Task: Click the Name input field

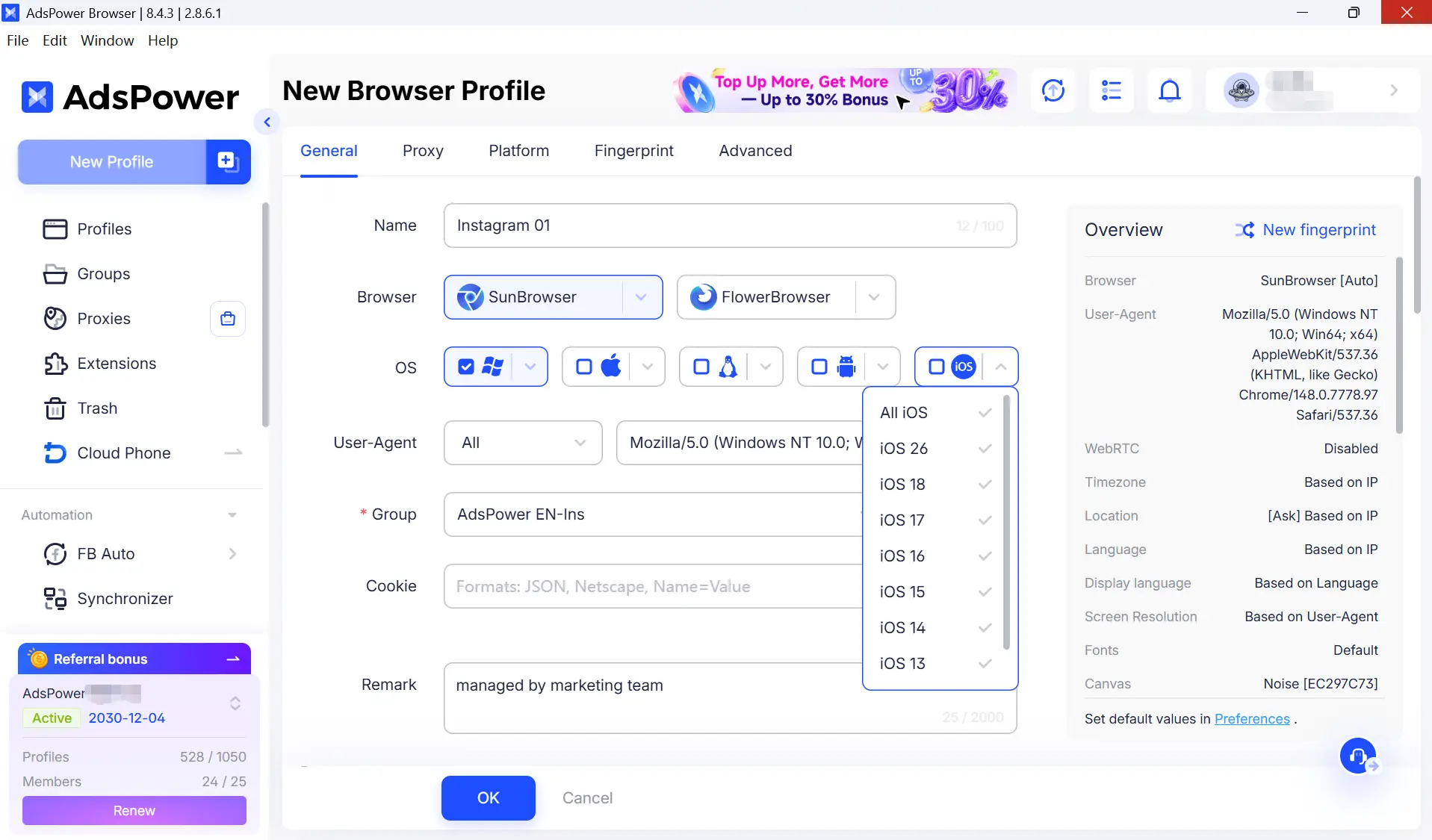Action: [x=731, y=225]
